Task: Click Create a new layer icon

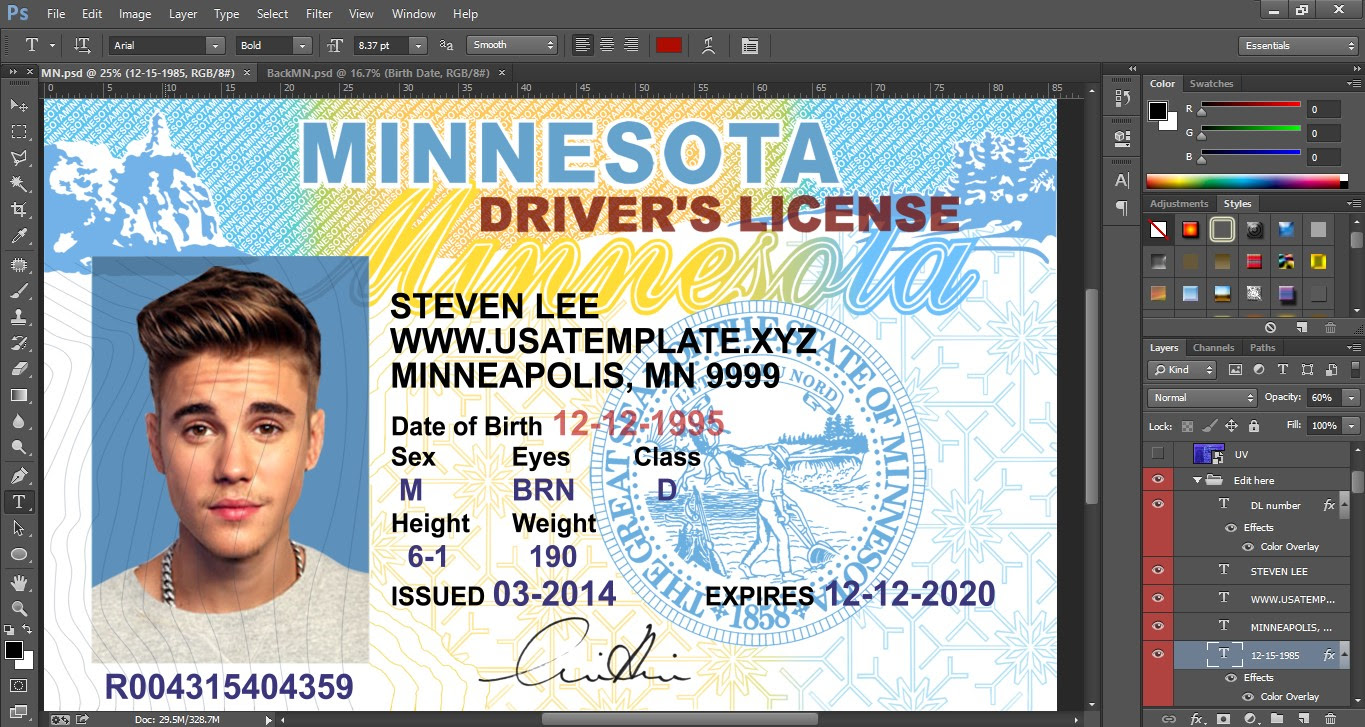Action: pyautogui.click(x=1303, y=718)
